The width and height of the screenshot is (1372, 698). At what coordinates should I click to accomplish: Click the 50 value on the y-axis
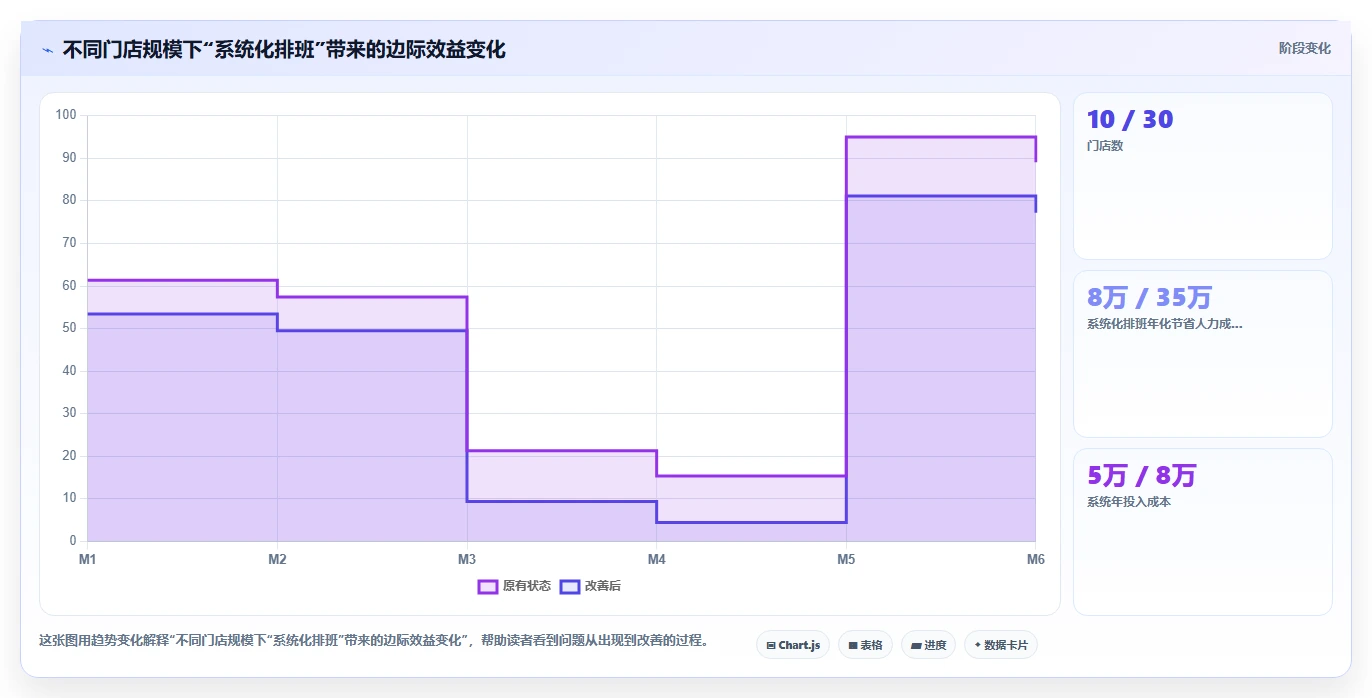point(69,328)
